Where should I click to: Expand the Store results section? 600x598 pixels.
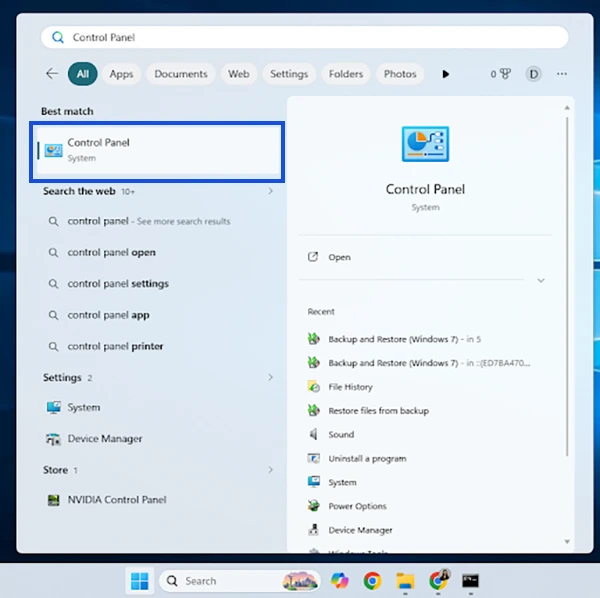tap(271, 470)
